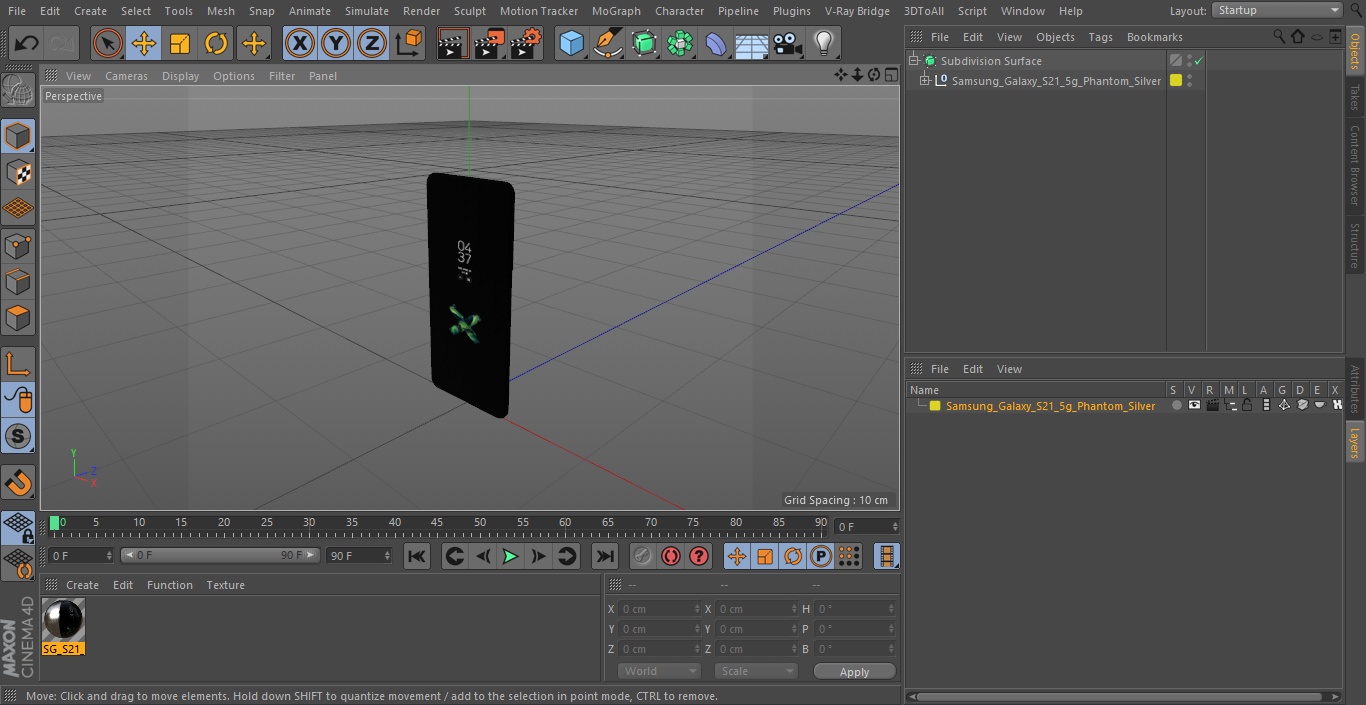Screen dimensions: 1366x705
Task: Open the MoGraph menu
Action: click(616, 11)
